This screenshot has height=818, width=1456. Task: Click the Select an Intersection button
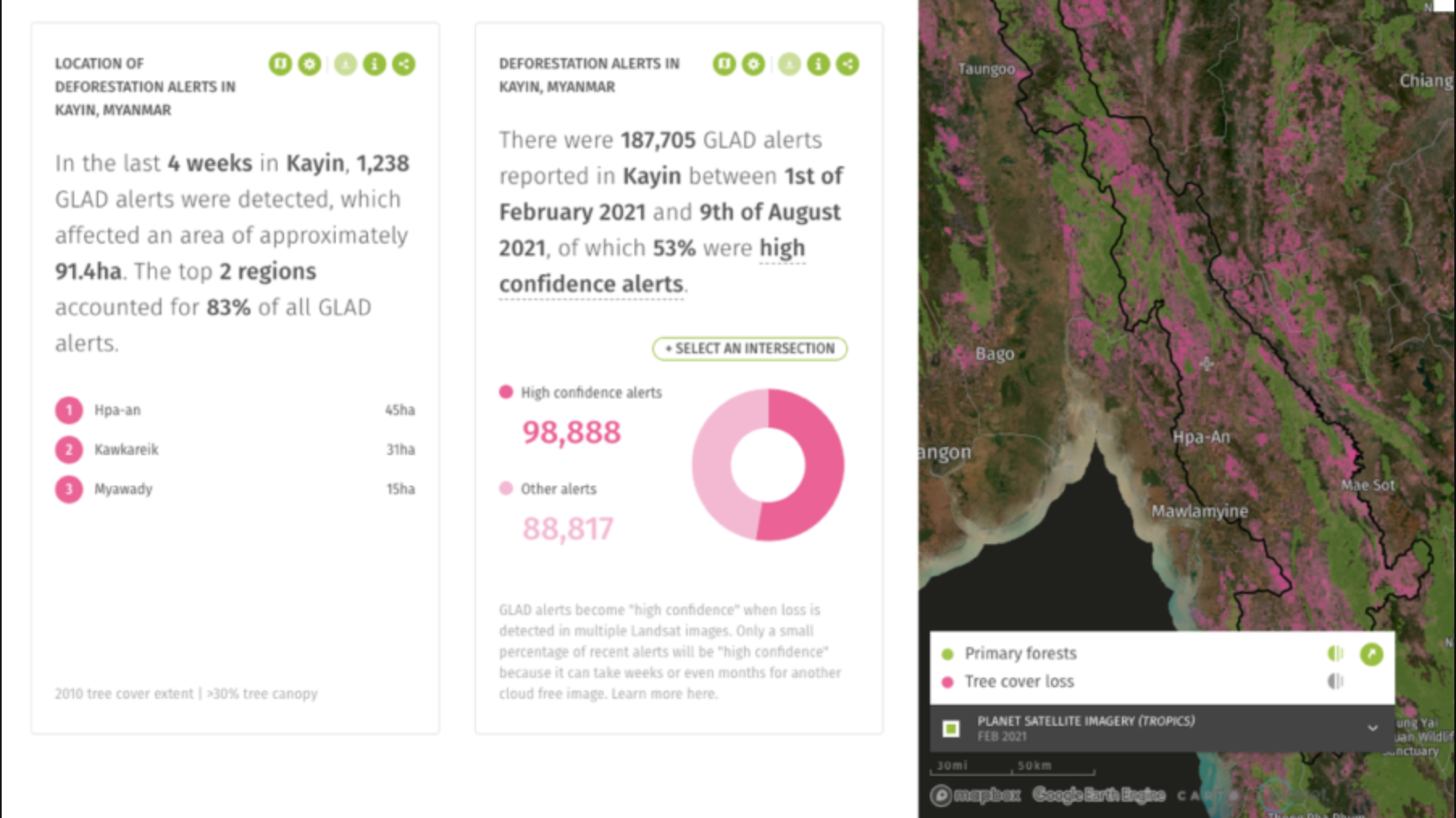tap(749, 348)
